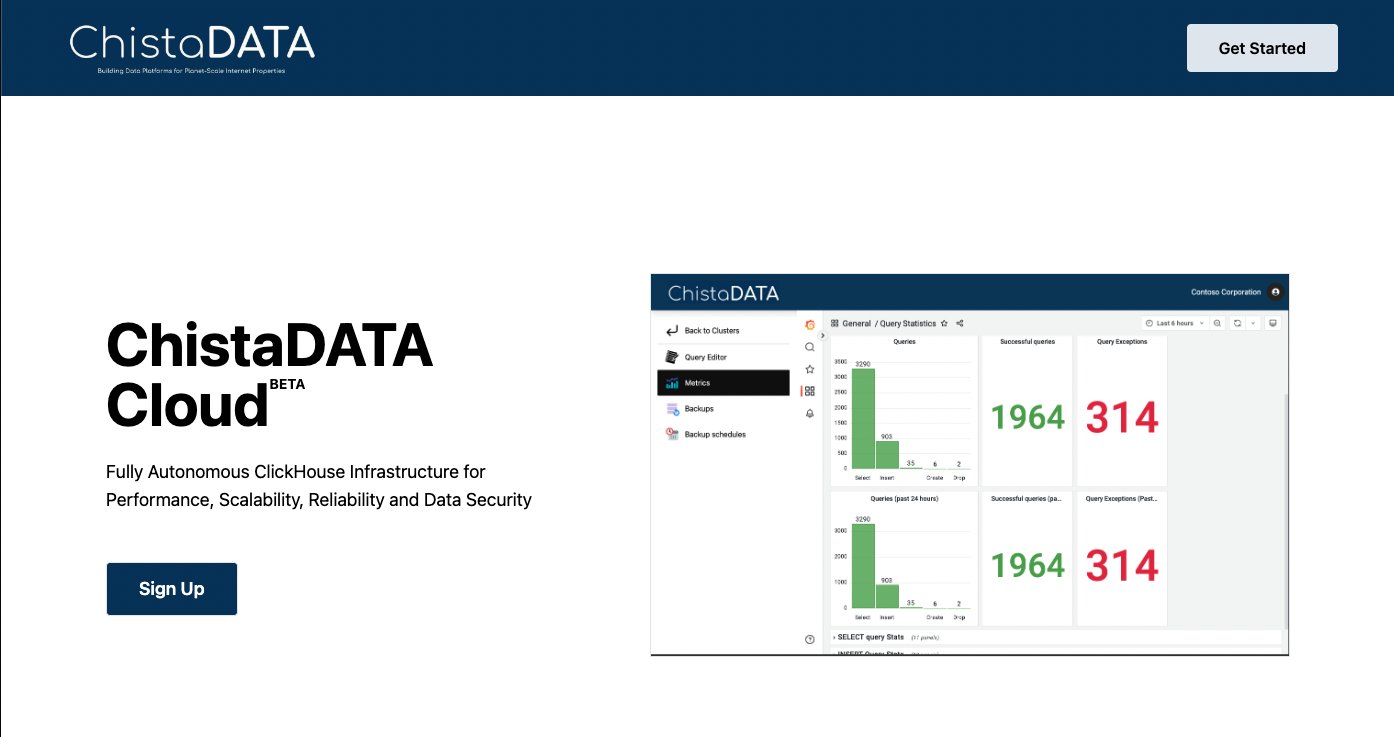This screenshot has height=737, width=1394.
Task: Click the Alerting bell icon in the Grafana sidebar
Action: pyautogui.click(x=810, y=413)
